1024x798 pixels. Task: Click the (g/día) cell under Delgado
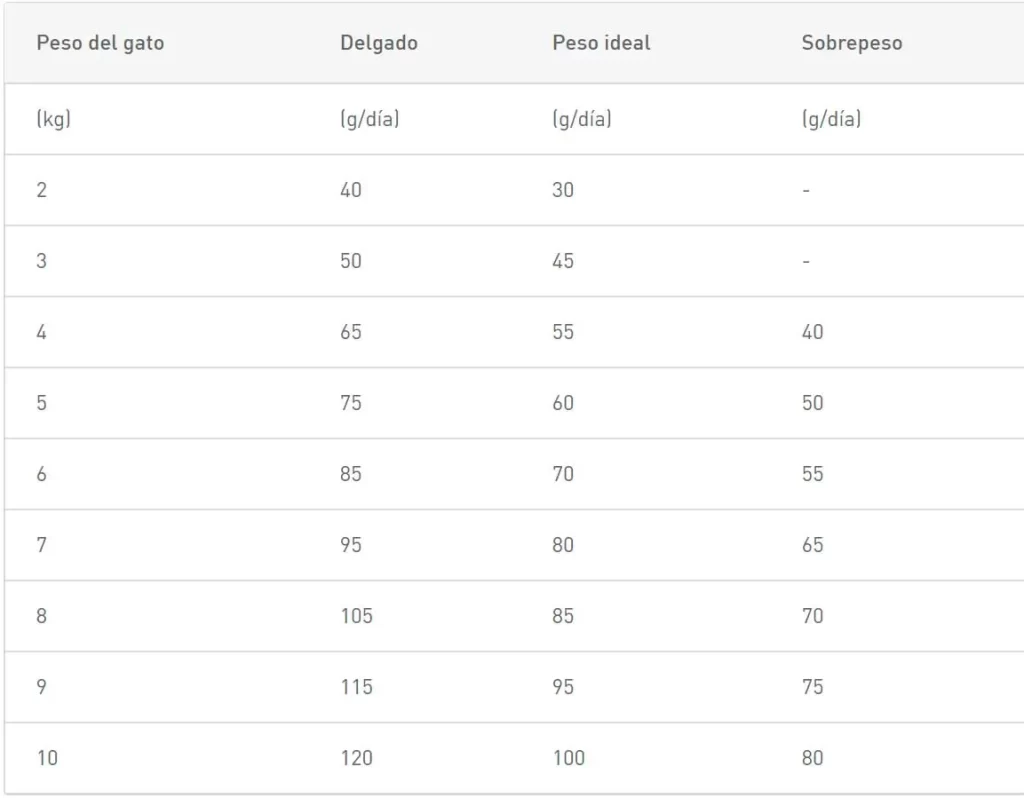point(369,119)
